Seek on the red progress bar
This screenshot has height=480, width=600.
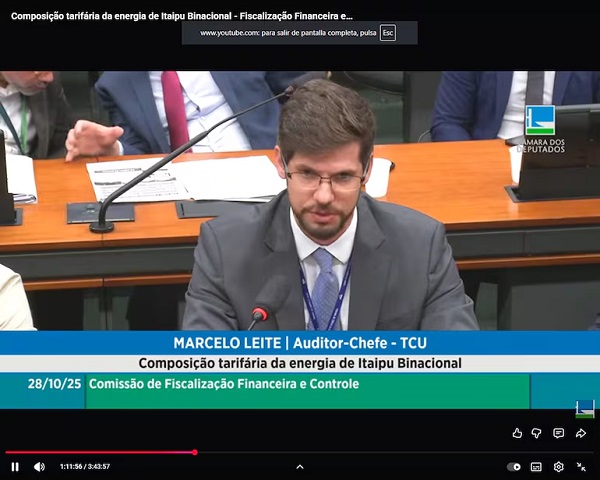tap(100, 452)
